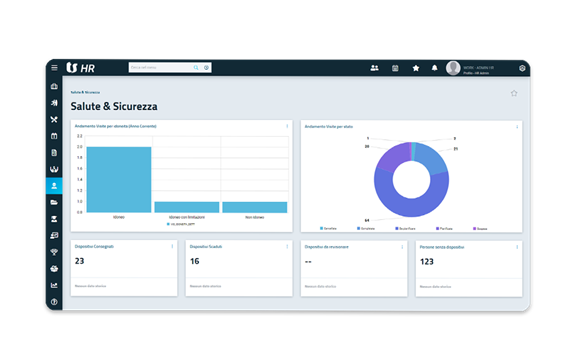The image size is (576, 362).
Task: Open settings gear in the top right
Action: (x=522, y=68)
